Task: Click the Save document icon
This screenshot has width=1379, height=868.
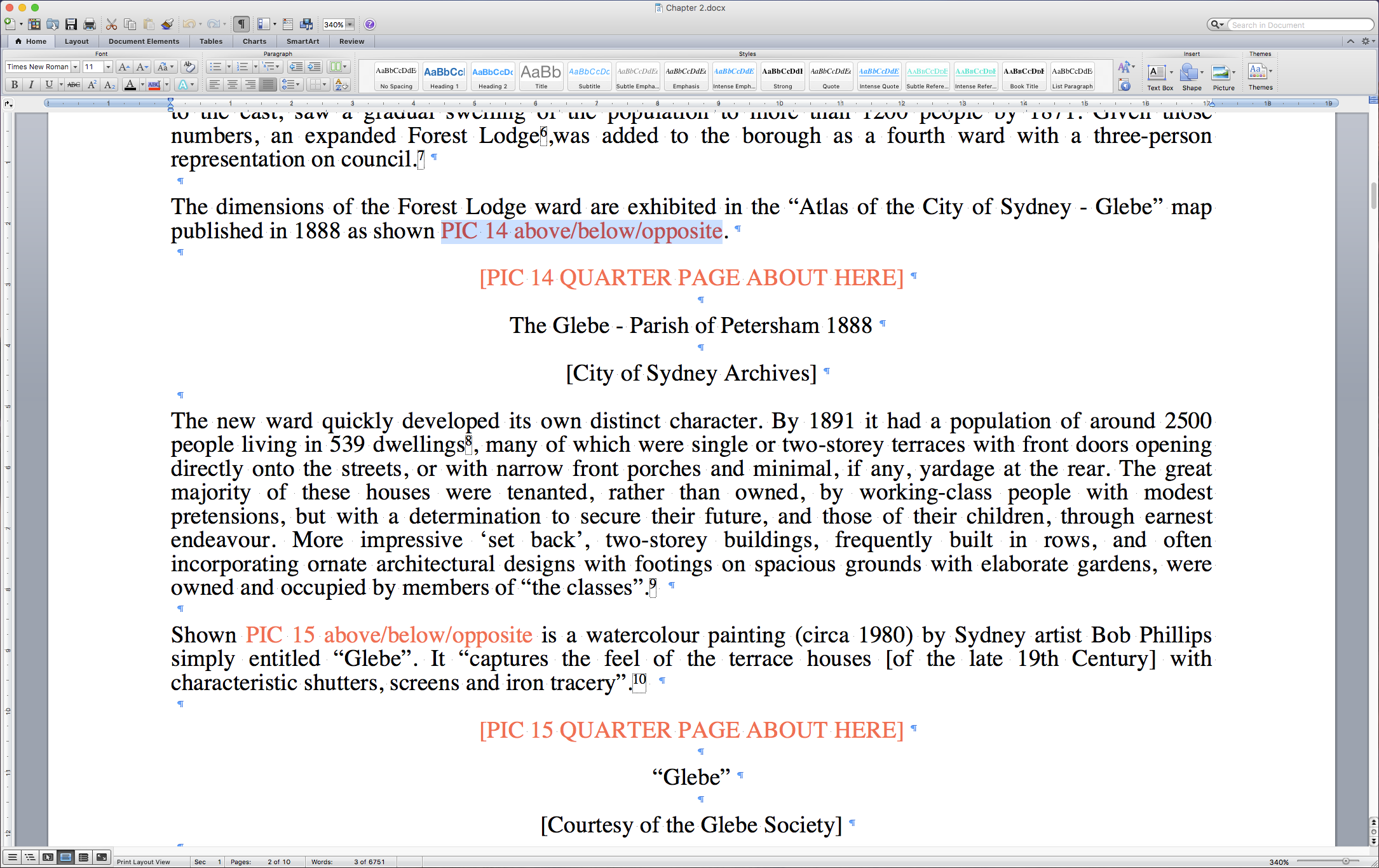Action: (x=71, y=24)
